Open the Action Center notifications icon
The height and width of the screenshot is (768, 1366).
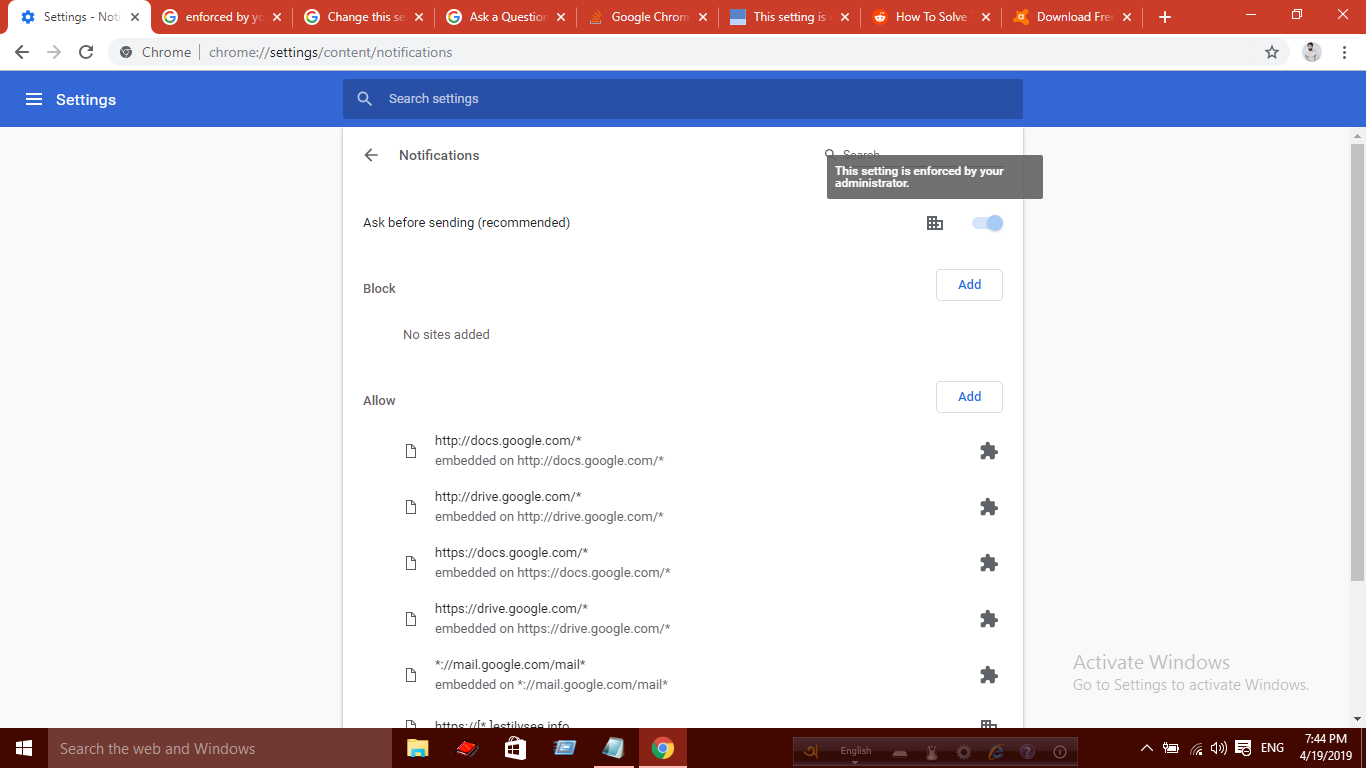point(1243,748)
